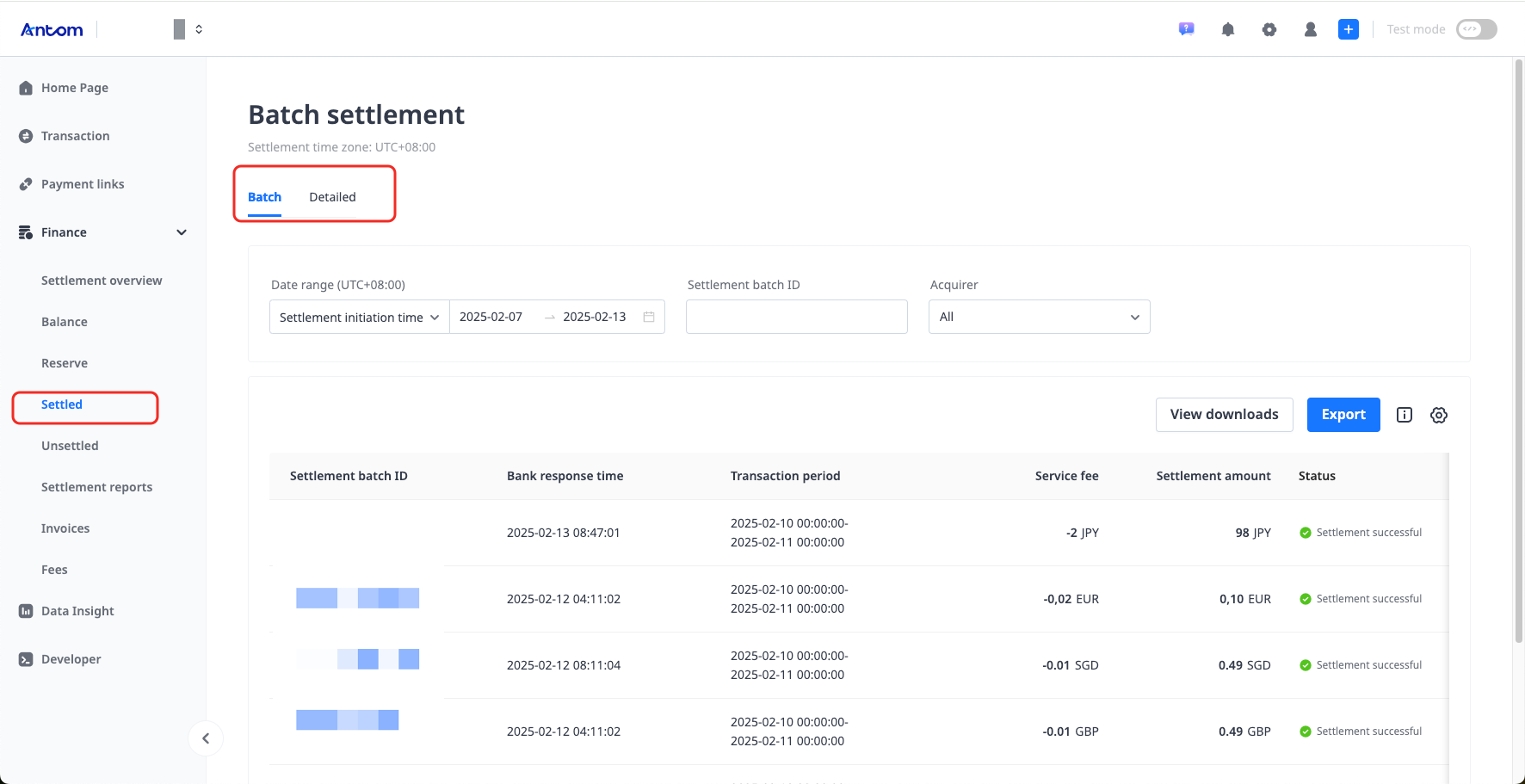
Task: Open the notifications bell icon
Action: click(1228, 28)
